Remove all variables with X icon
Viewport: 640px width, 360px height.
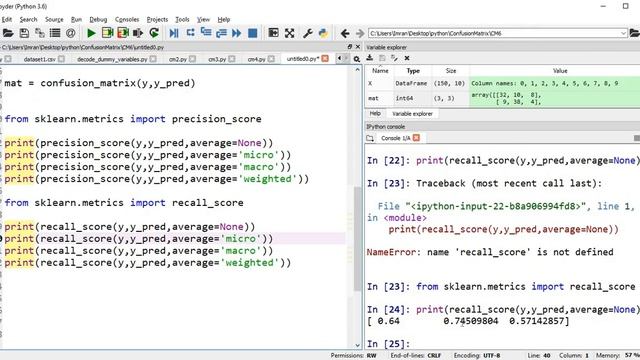407,58
